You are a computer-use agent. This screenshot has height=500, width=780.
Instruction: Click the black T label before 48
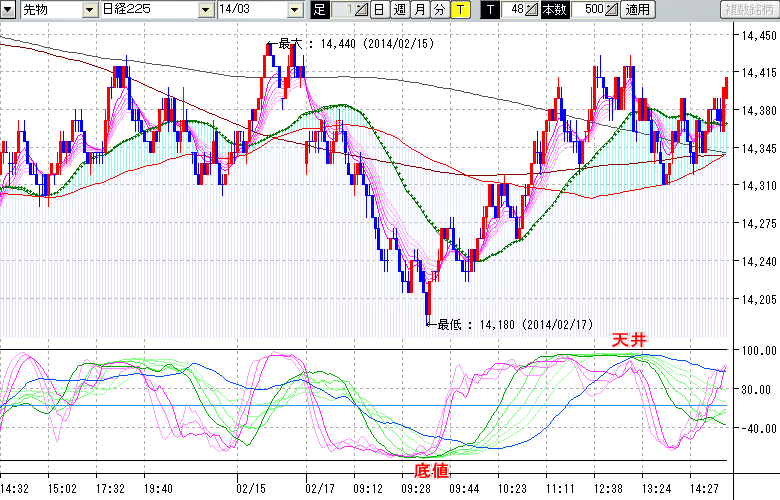click(x=490, y=10)
